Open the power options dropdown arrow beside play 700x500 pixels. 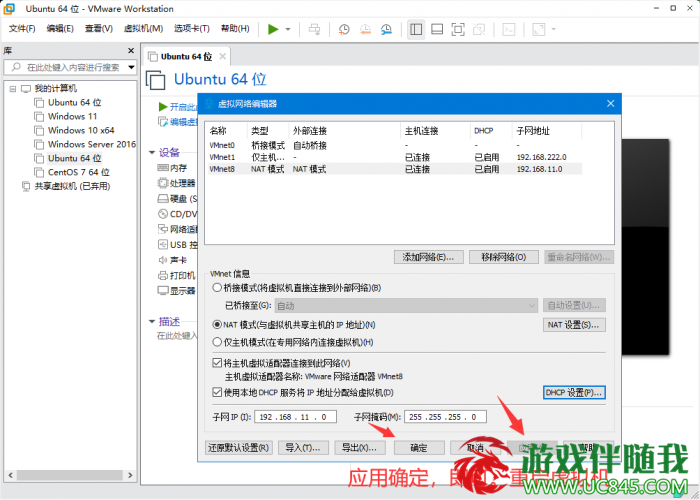288,29
